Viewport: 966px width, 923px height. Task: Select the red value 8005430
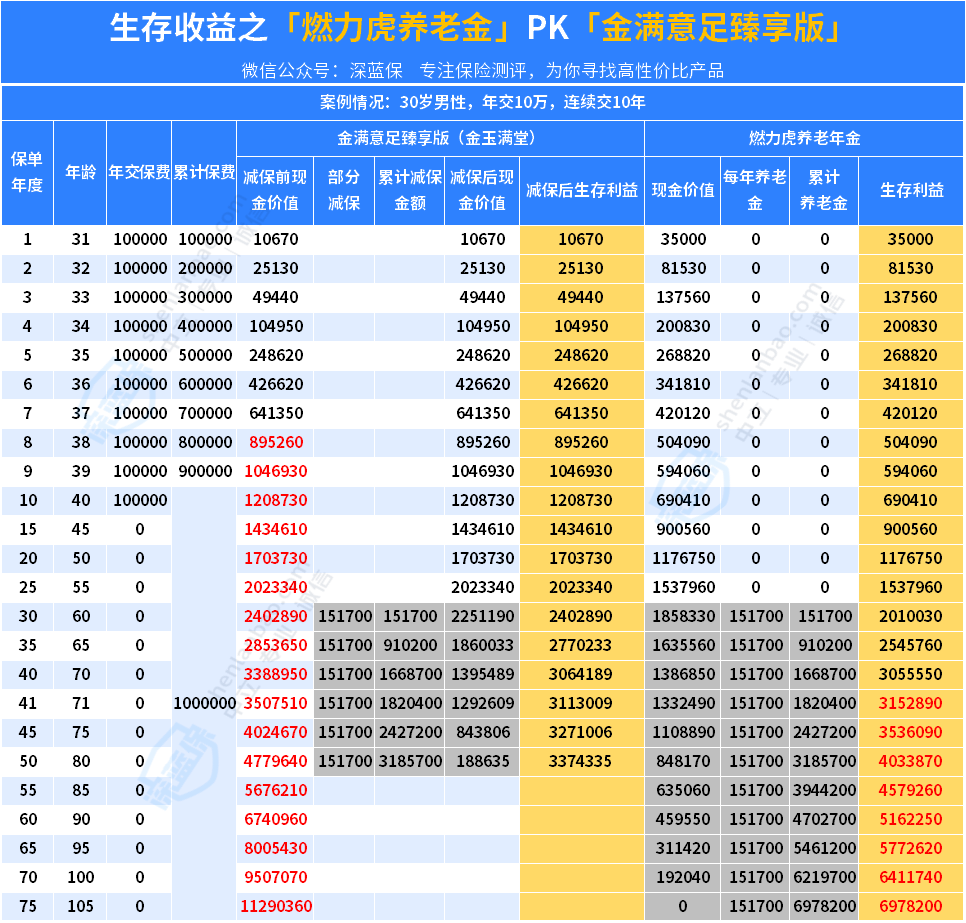point(275,848)
